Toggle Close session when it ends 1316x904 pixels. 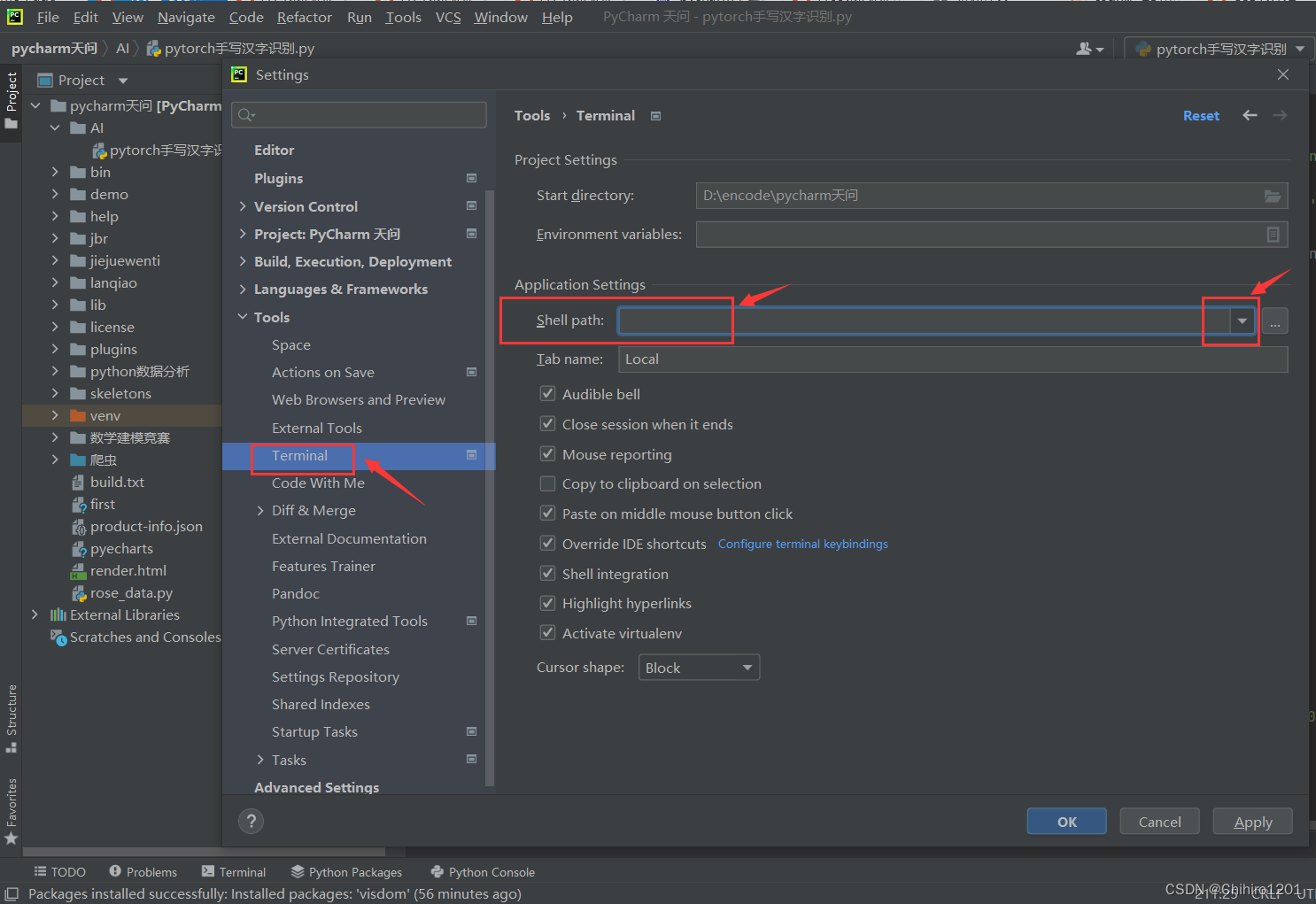pyautogui.click(x=548, y=423)
